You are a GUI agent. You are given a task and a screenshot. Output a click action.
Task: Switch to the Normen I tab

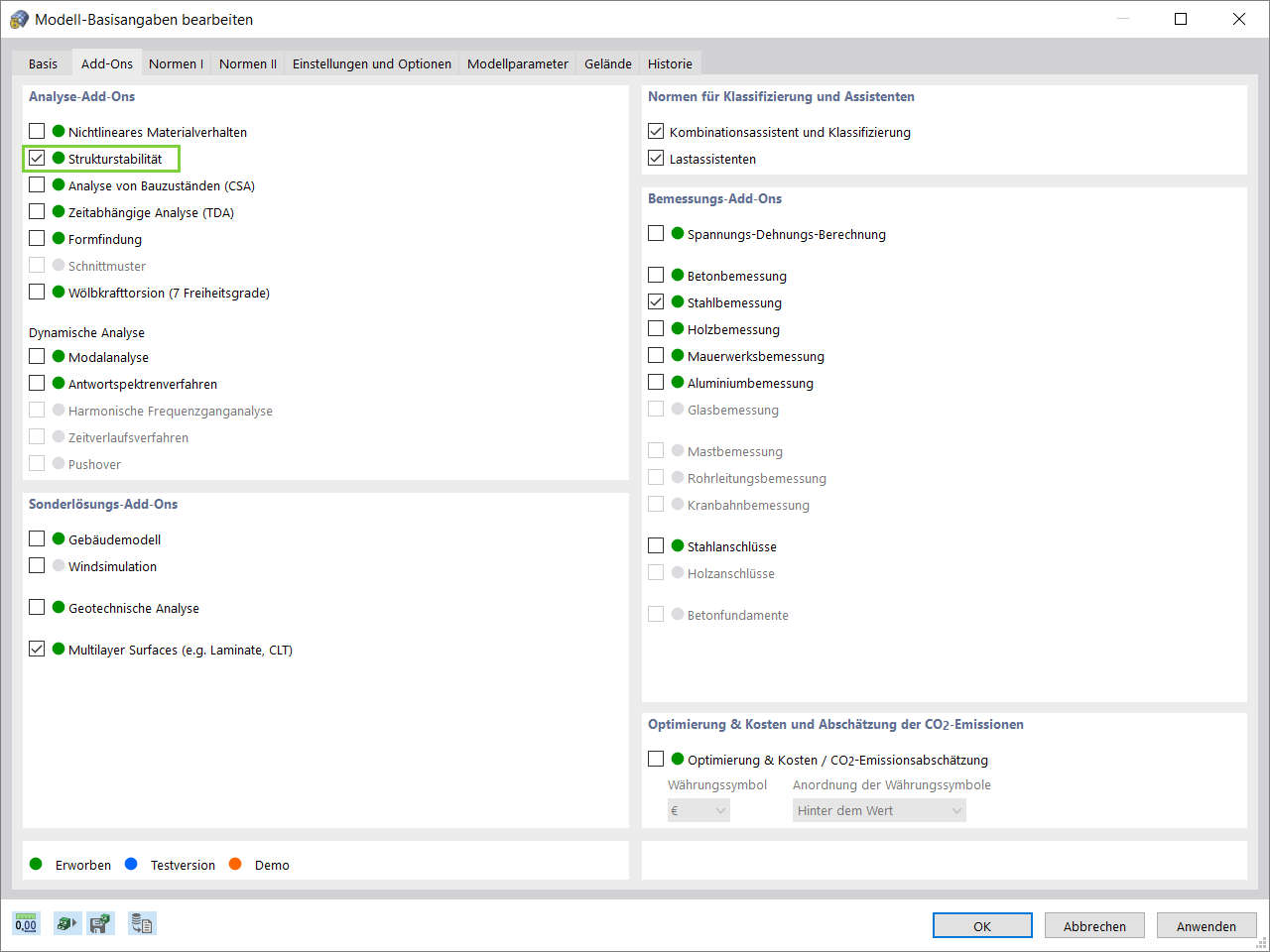[176, 63]
